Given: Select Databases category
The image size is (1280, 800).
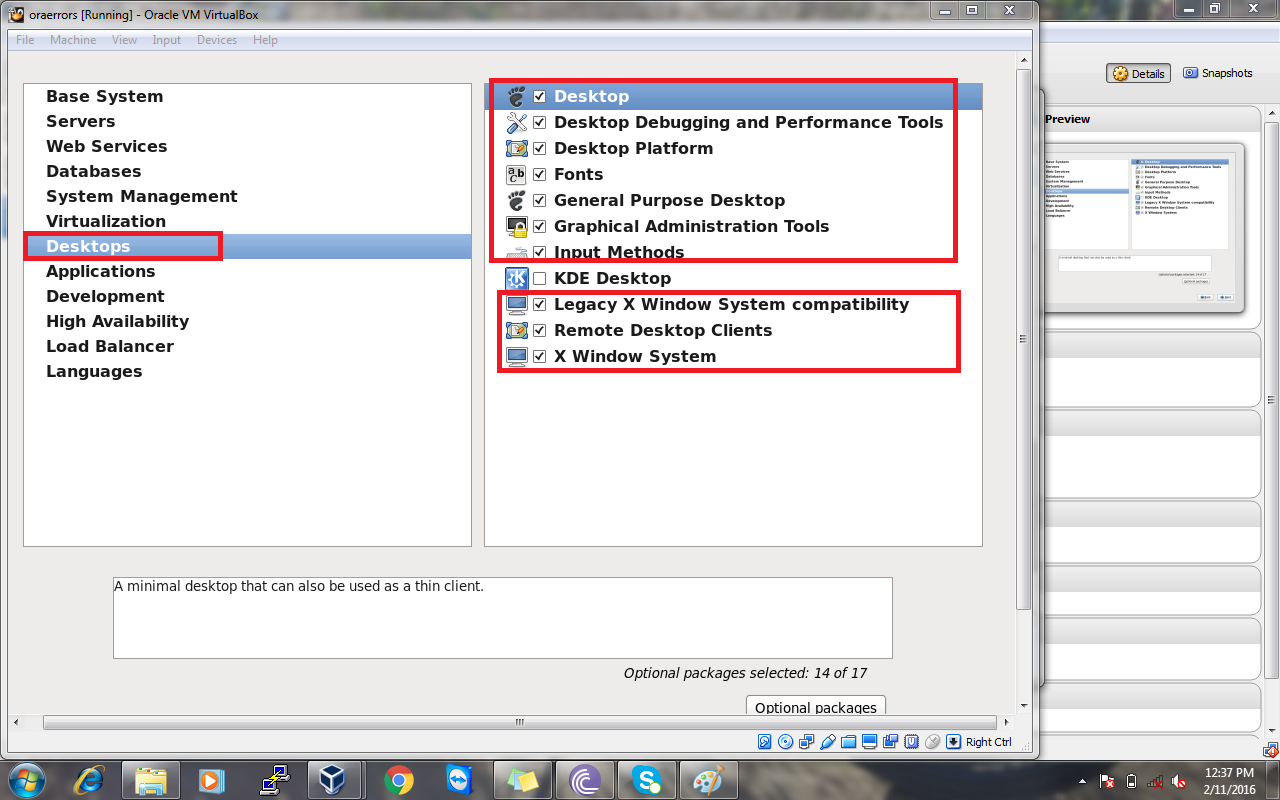Looking at the screenshot, I should coord(93,171).
